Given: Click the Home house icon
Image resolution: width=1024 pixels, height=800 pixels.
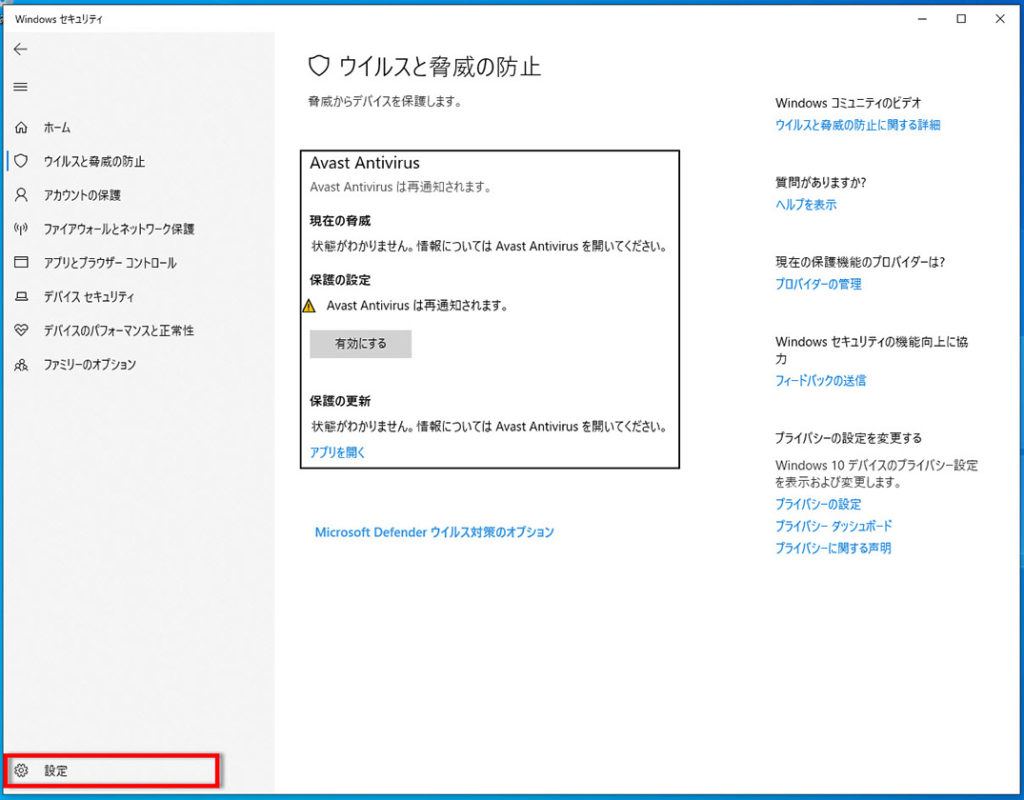Looking at the screenshot, I should pos(21,128).
